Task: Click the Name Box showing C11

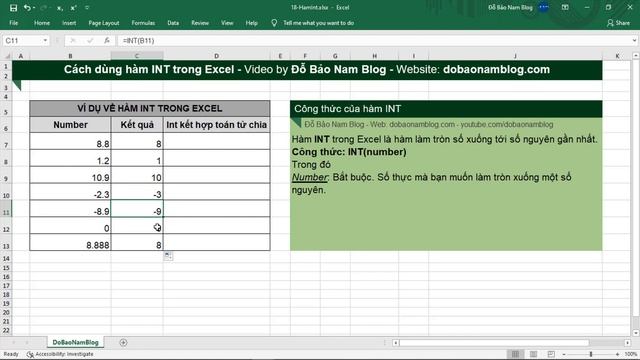Action: (x=22, y=40)
